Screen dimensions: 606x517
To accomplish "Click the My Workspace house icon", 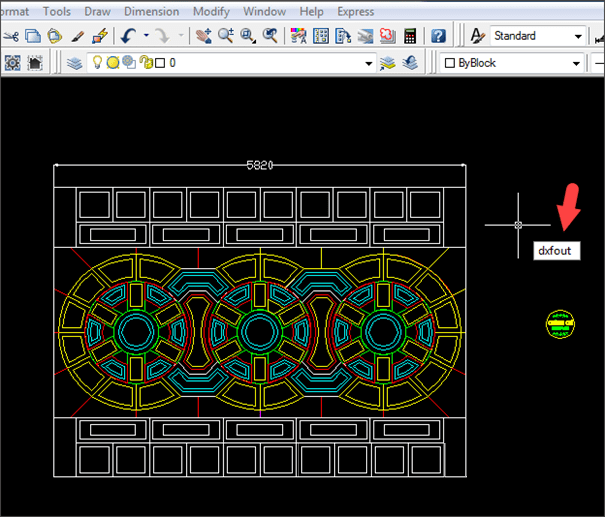I will click(x=35, y=63).
